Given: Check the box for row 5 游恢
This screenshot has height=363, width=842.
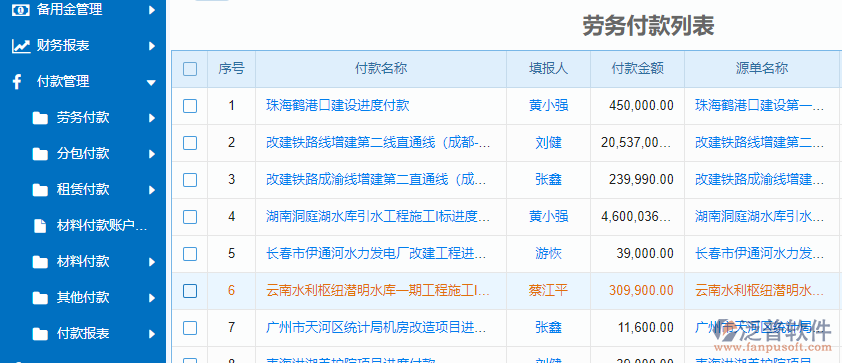Looking at the screenshot, I should point(190,253).
